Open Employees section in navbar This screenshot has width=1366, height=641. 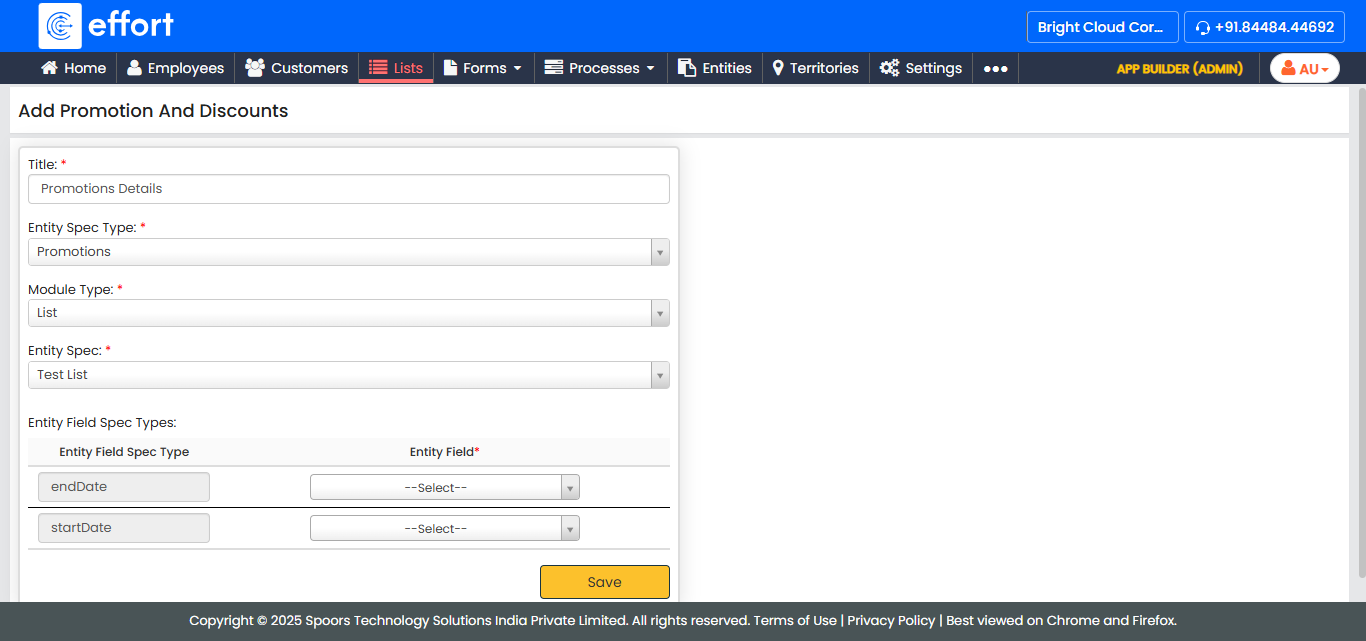[x=175, y=68]
